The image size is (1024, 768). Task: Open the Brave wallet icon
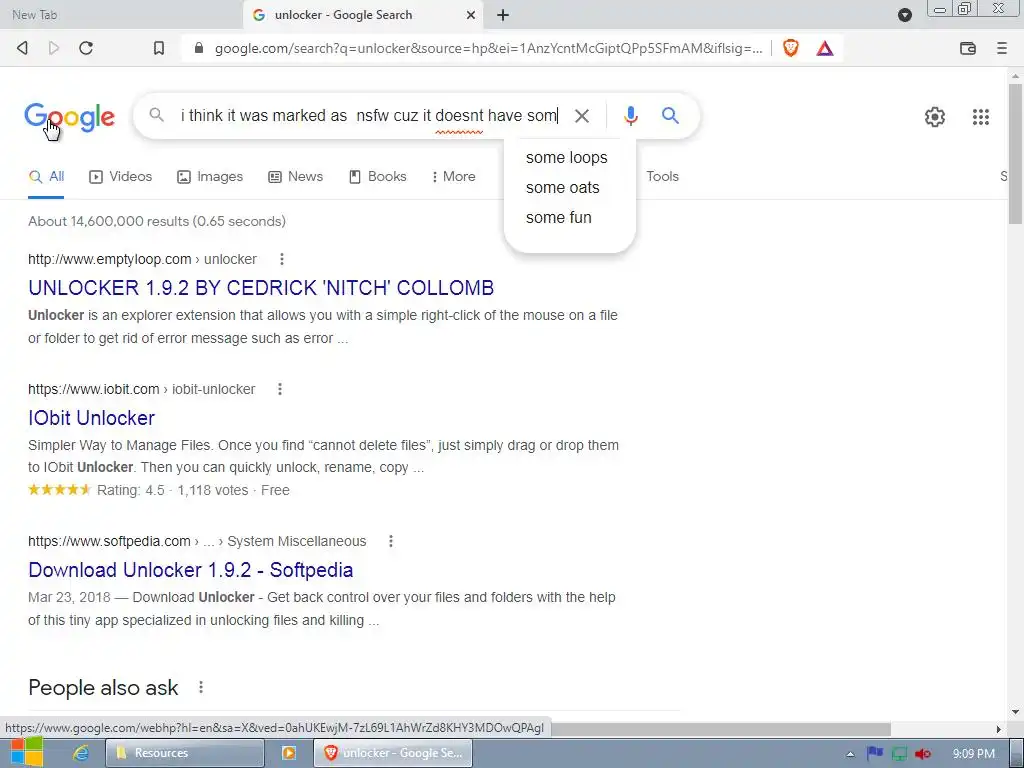(x=968, y=48)
